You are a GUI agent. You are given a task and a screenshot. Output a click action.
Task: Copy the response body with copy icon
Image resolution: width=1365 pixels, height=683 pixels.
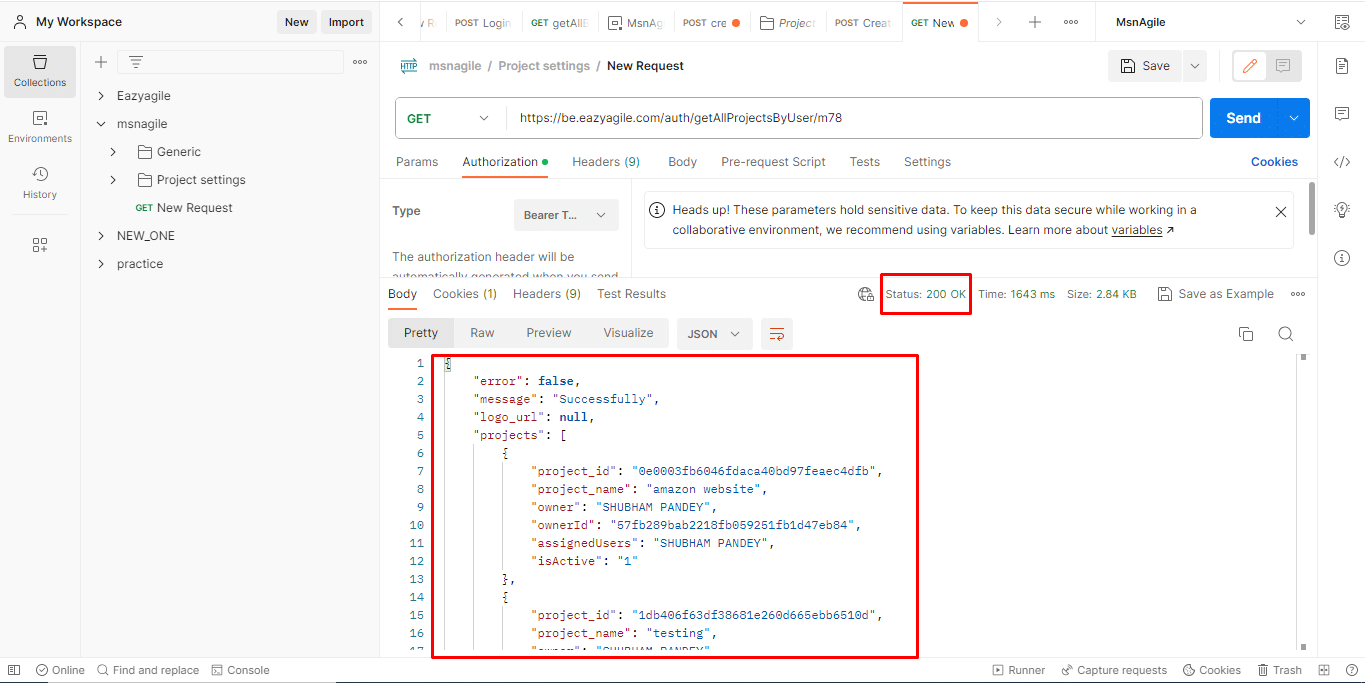[1246, 334]
